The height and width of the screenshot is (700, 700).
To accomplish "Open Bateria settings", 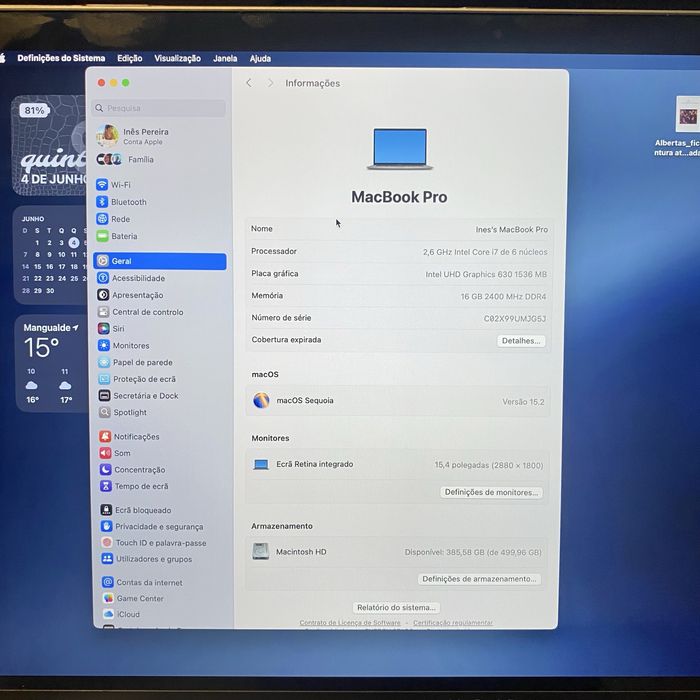I will [x=117, y=236].
